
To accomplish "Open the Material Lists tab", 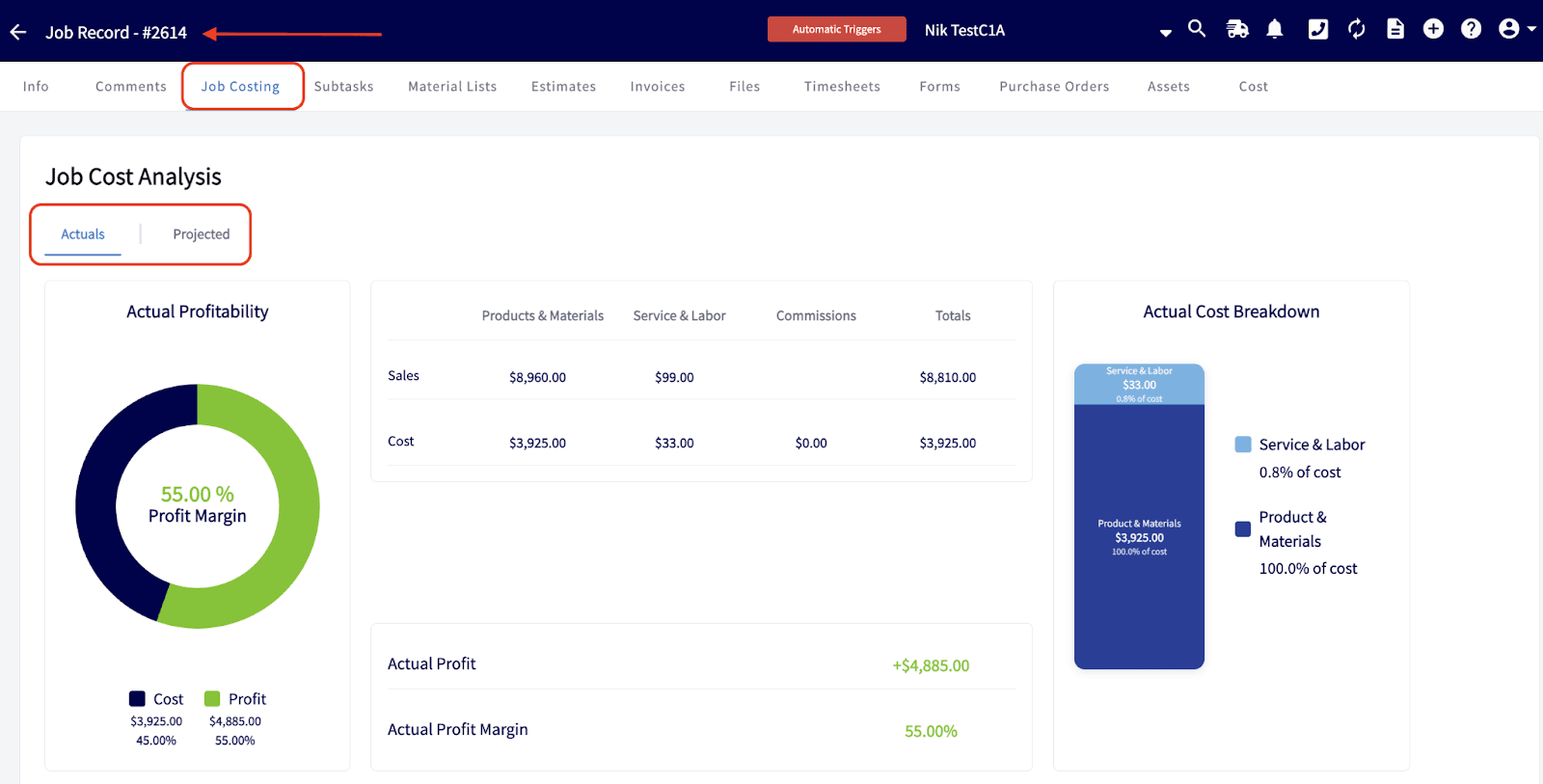I will [452, 87].
